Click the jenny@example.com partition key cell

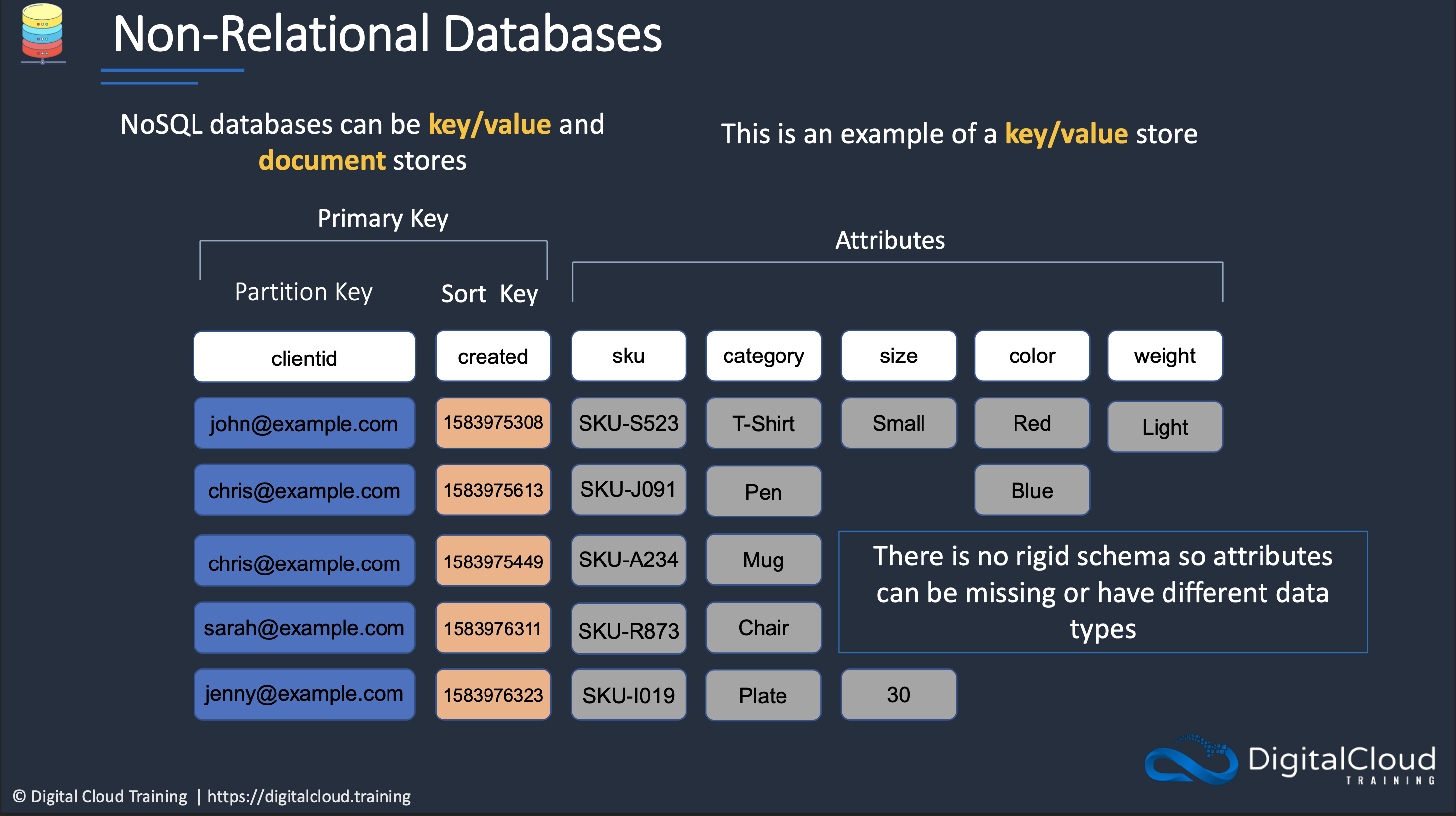coord(304,694)
